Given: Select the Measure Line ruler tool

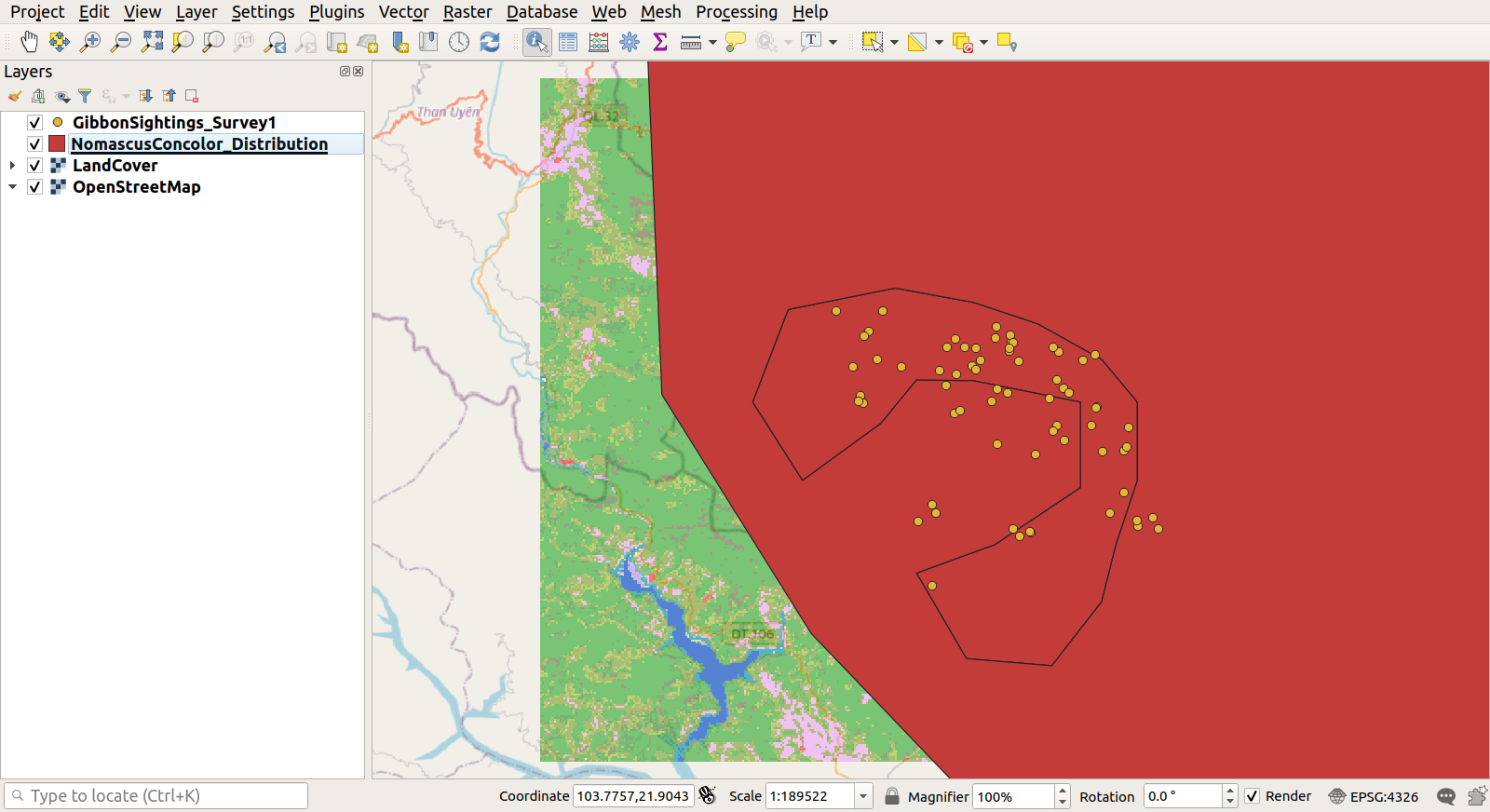Looking at the screenshot, I should click(x=691, y=42).
